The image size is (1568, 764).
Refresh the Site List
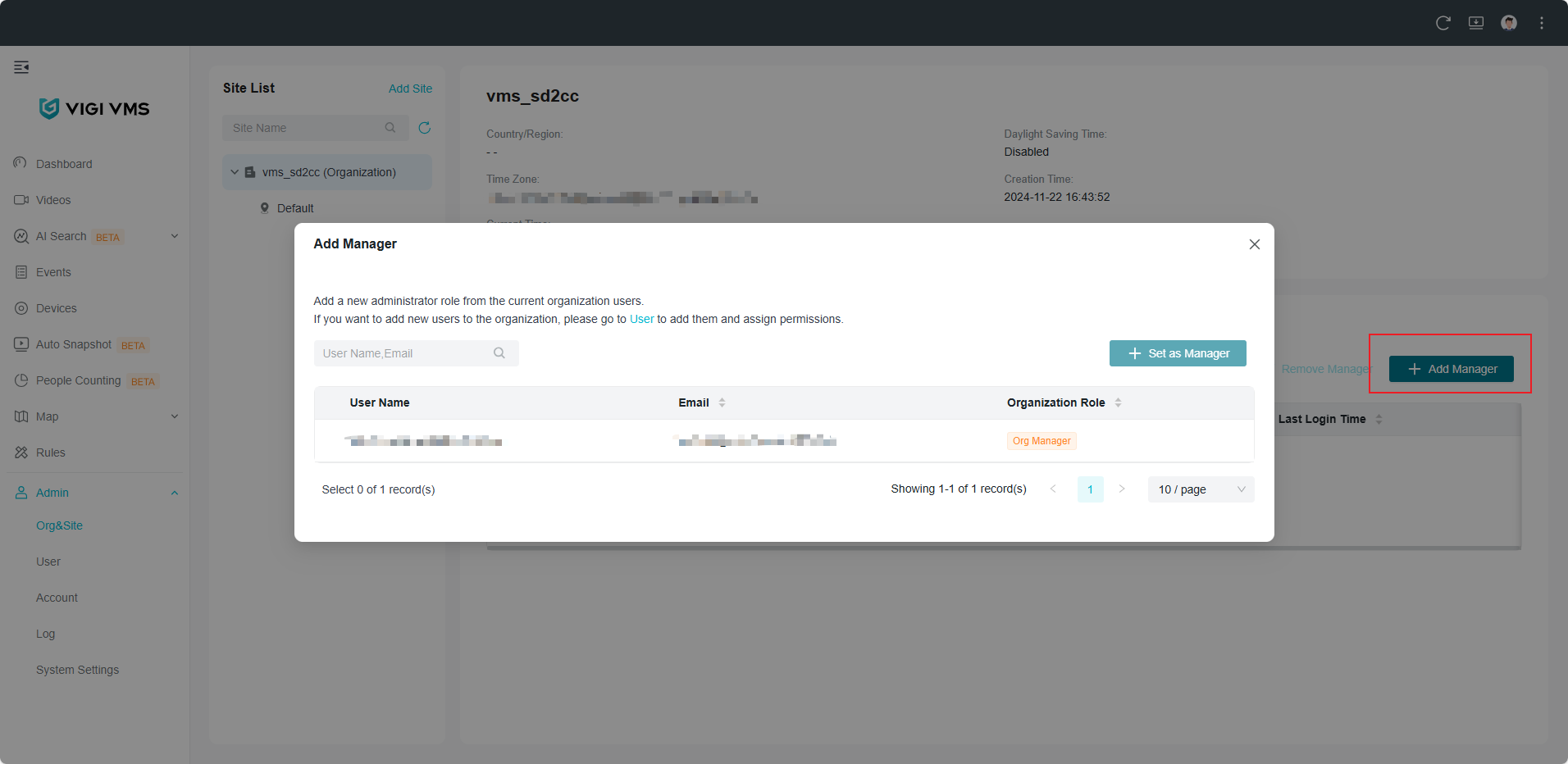(425, 128)
